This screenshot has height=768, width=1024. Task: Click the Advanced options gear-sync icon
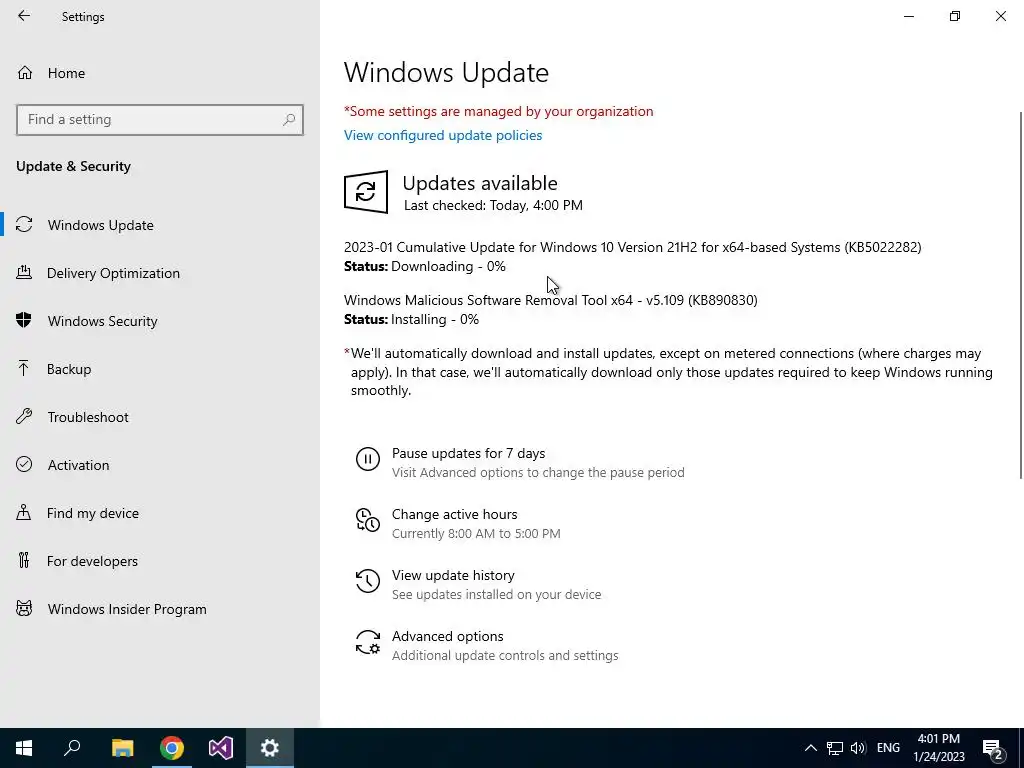point(368,643)
